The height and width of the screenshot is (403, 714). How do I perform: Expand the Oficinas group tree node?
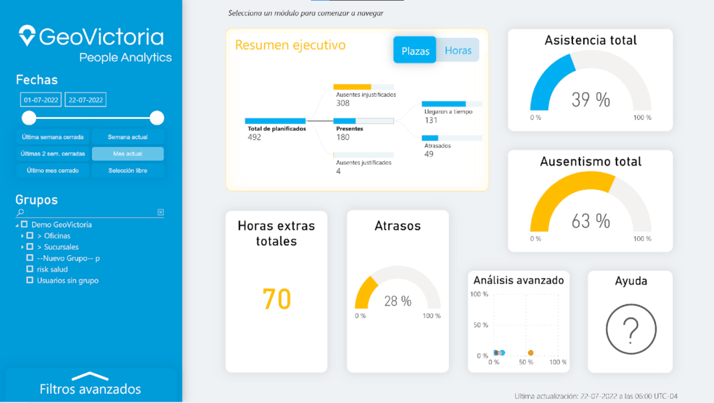pos(22,236)
